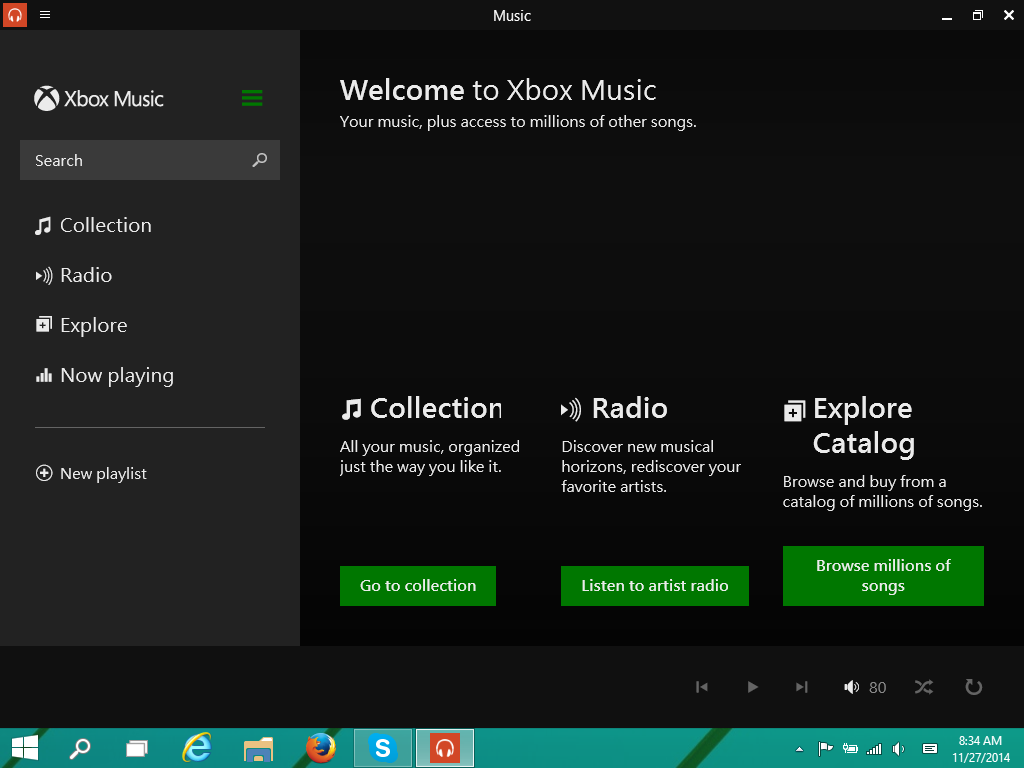Viewport: 1024px width, 768px height.
Task: Click the volume speaker icon in player bar
Action: point(852,687)
